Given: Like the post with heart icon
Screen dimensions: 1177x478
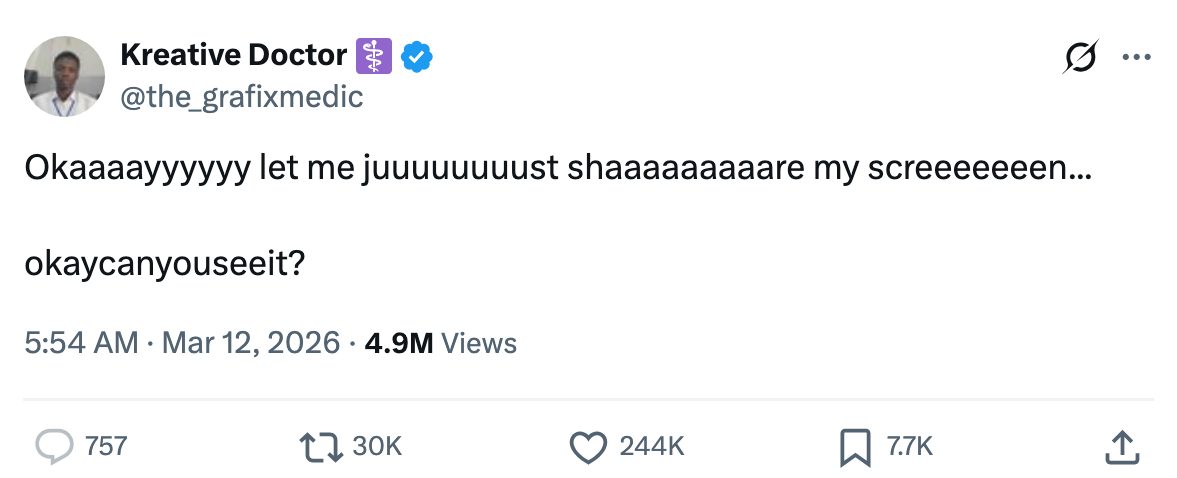Looking at the screenshot, I should (x=588, y=446).
